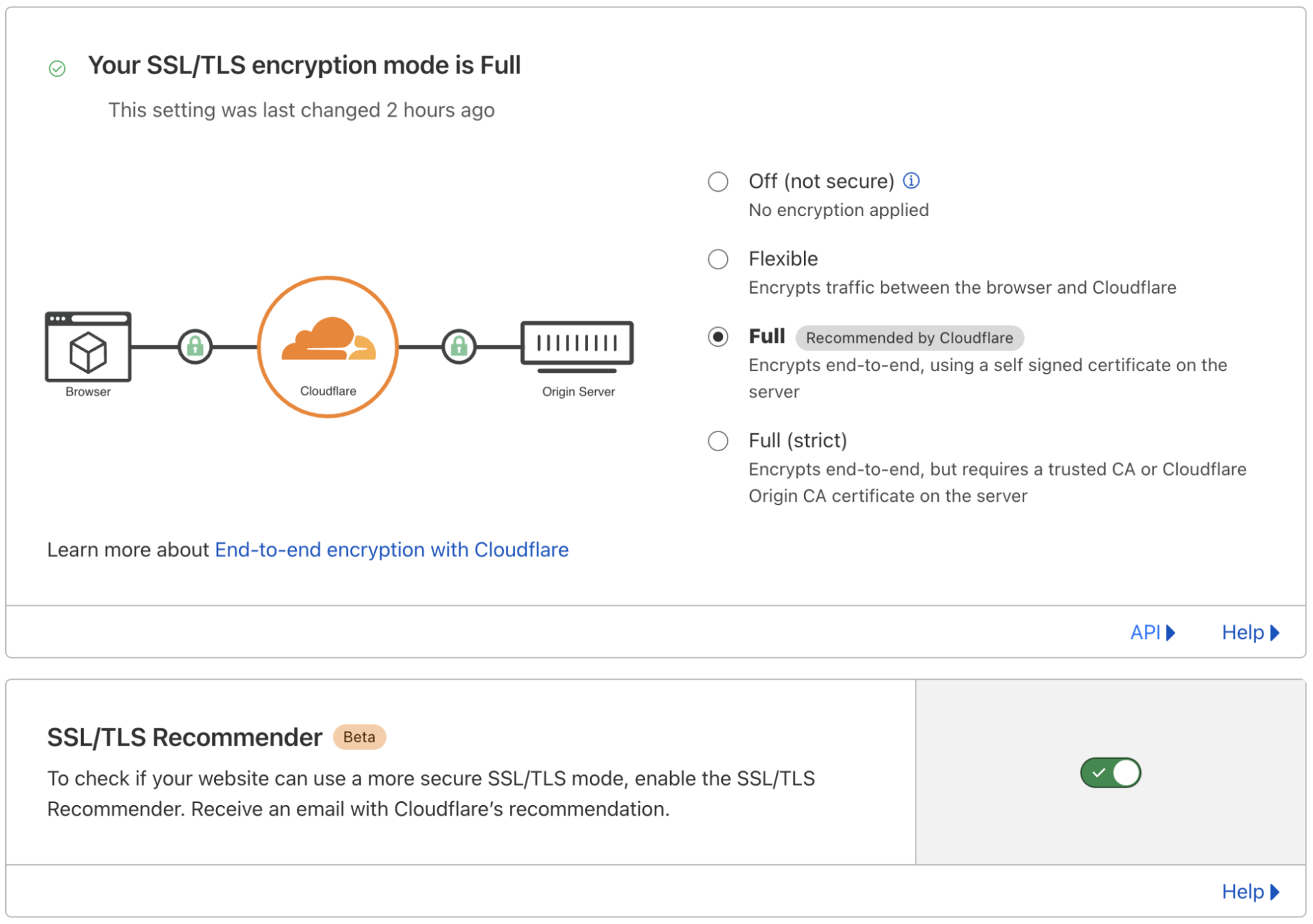Click the Origin Server diagram icon

click(x=577, y=344)
